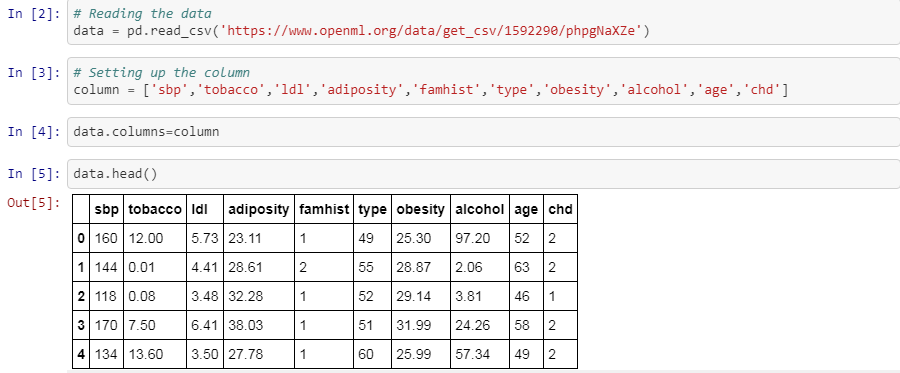Image resolution: width=900 pixels, height=373 pixels.
Task: Click adiposity value 28.61
Action: click(x=245, y=267)
